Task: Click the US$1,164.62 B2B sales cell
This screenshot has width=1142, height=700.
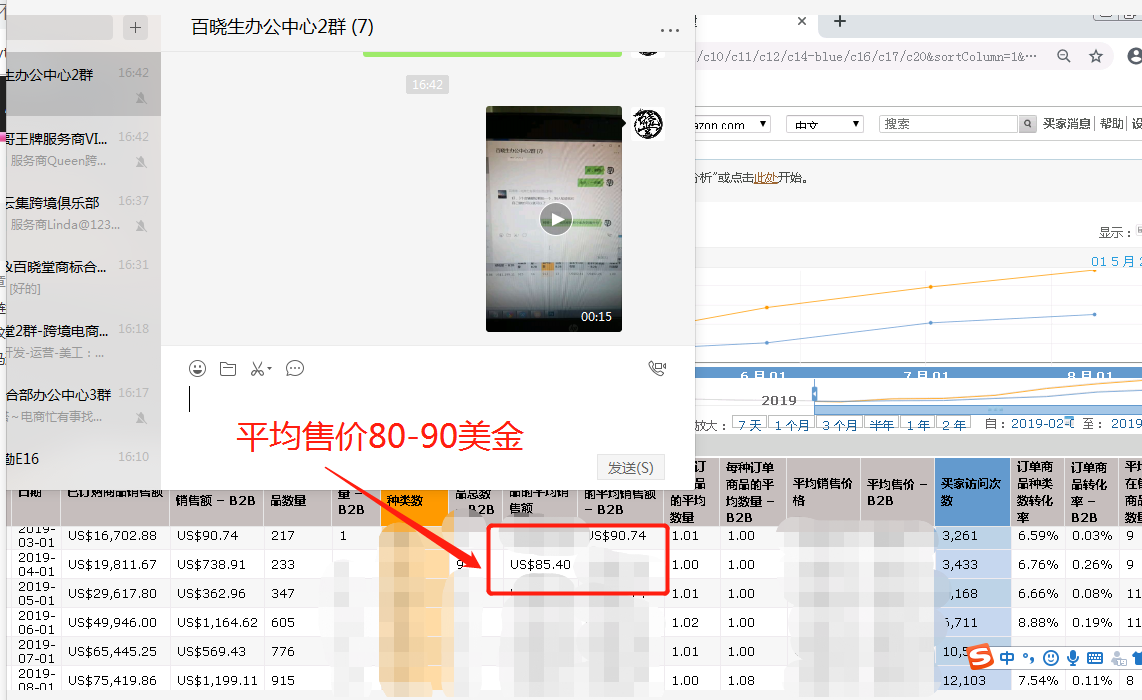Action: pyautogui.click(x=217, y=623)
